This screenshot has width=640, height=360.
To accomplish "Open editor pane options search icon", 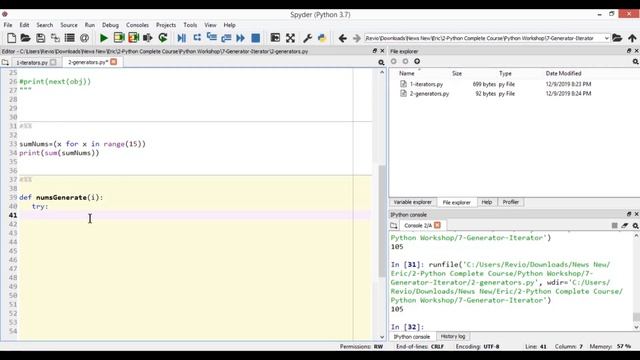I will click(x=381, y=62).
